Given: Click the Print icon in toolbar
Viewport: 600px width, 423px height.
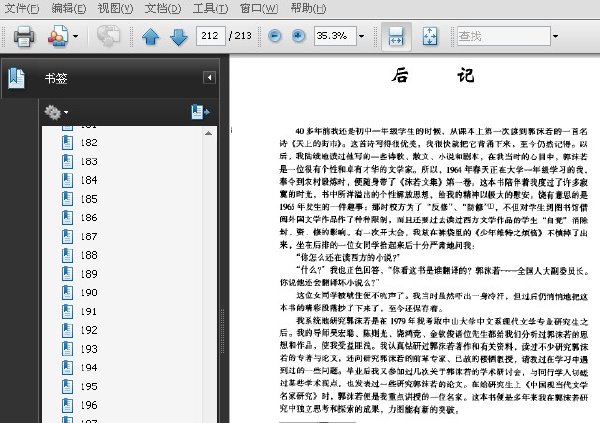Looking at the screenshot, I should click(24, 37).
